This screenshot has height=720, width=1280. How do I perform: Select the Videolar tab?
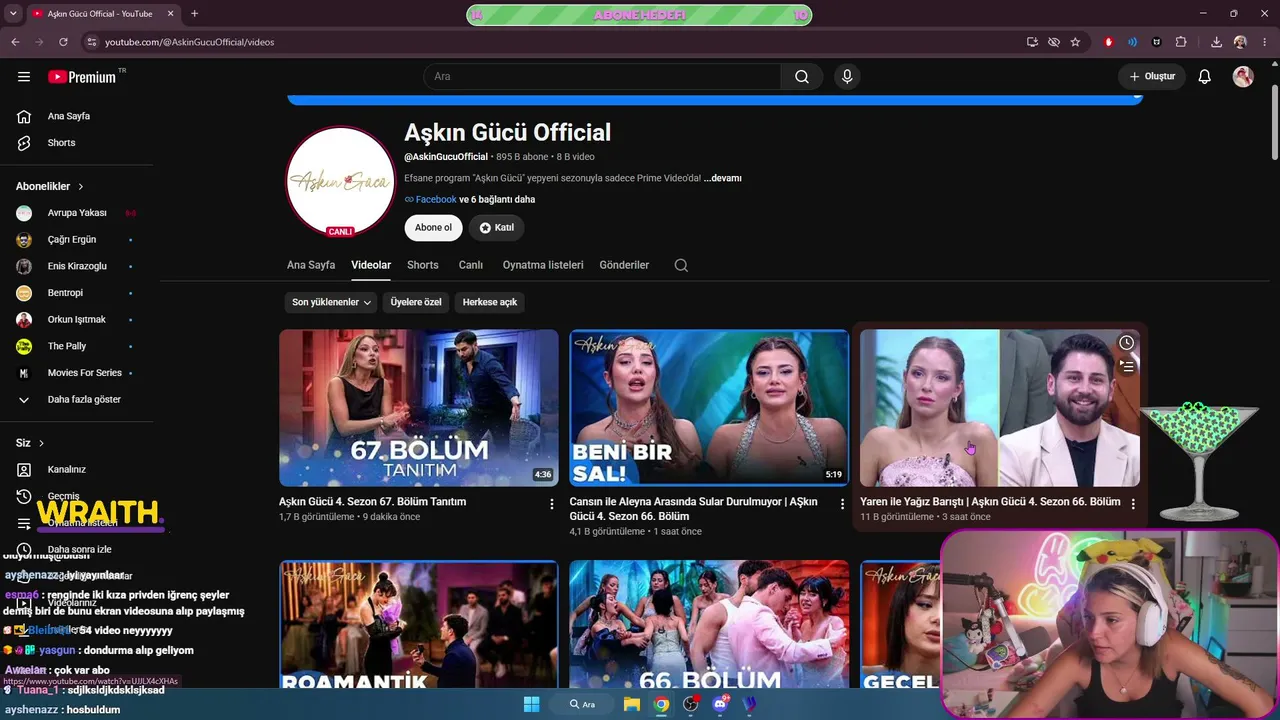371,265
